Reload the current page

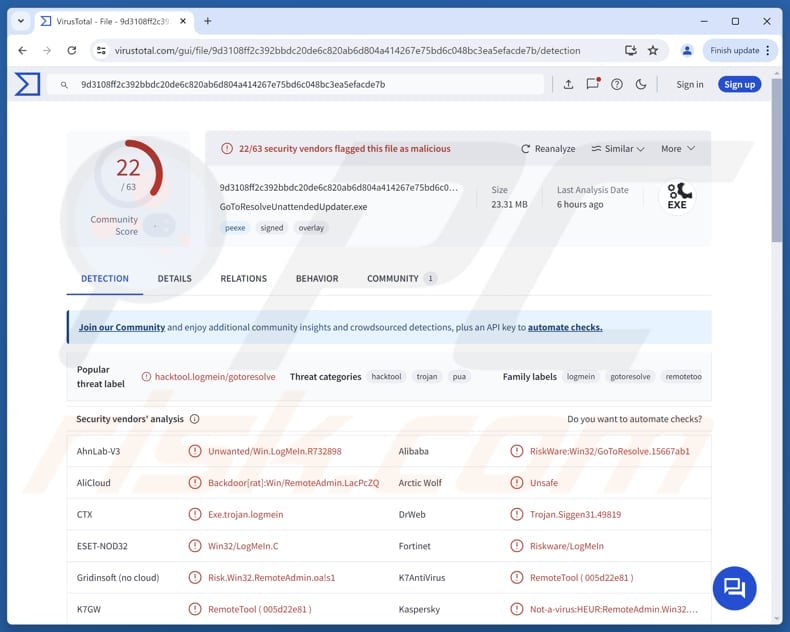point(72,50)
